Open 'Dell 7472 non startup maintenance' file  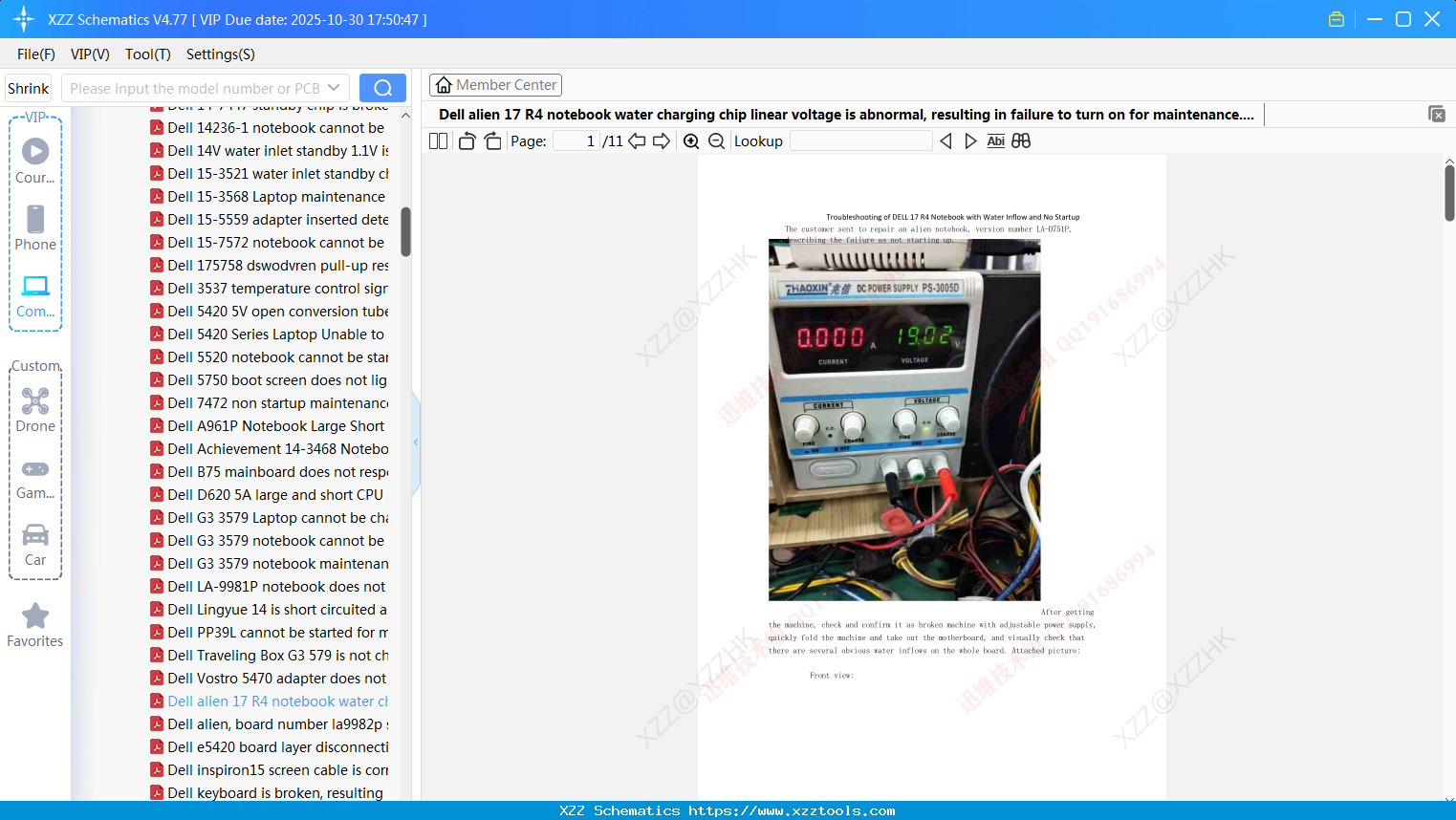[x=269, y=403]
